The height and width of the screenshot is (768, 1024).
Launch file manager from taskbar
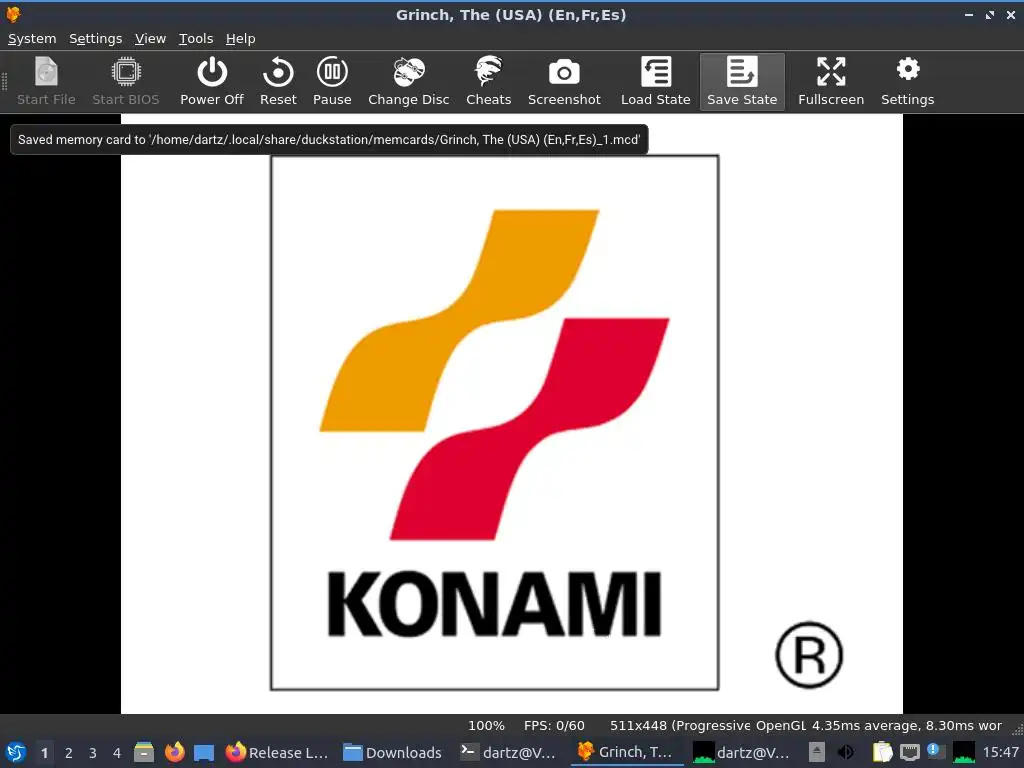(x=144, y=752)
